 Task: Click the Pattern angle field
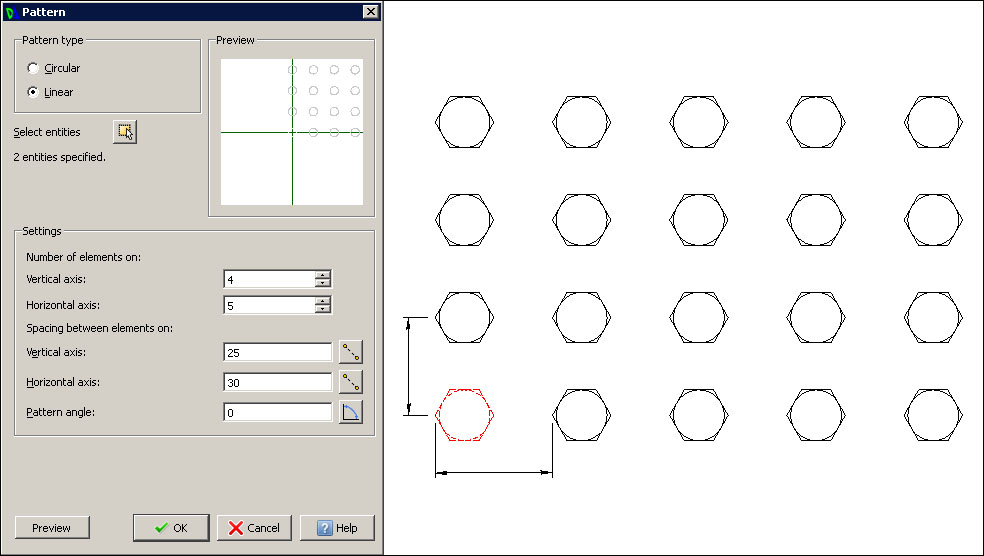tap(277, 412)
